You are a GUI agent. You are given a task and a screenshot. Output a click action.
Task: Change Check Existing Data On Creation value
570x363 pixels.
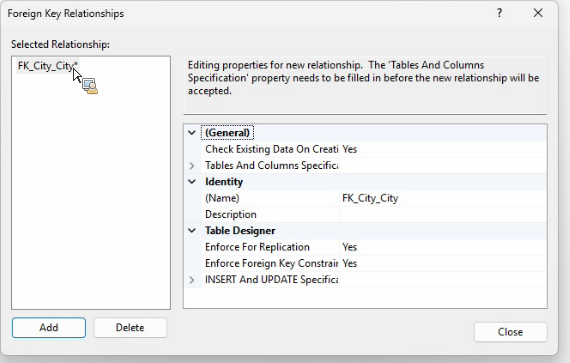[442, 149]
